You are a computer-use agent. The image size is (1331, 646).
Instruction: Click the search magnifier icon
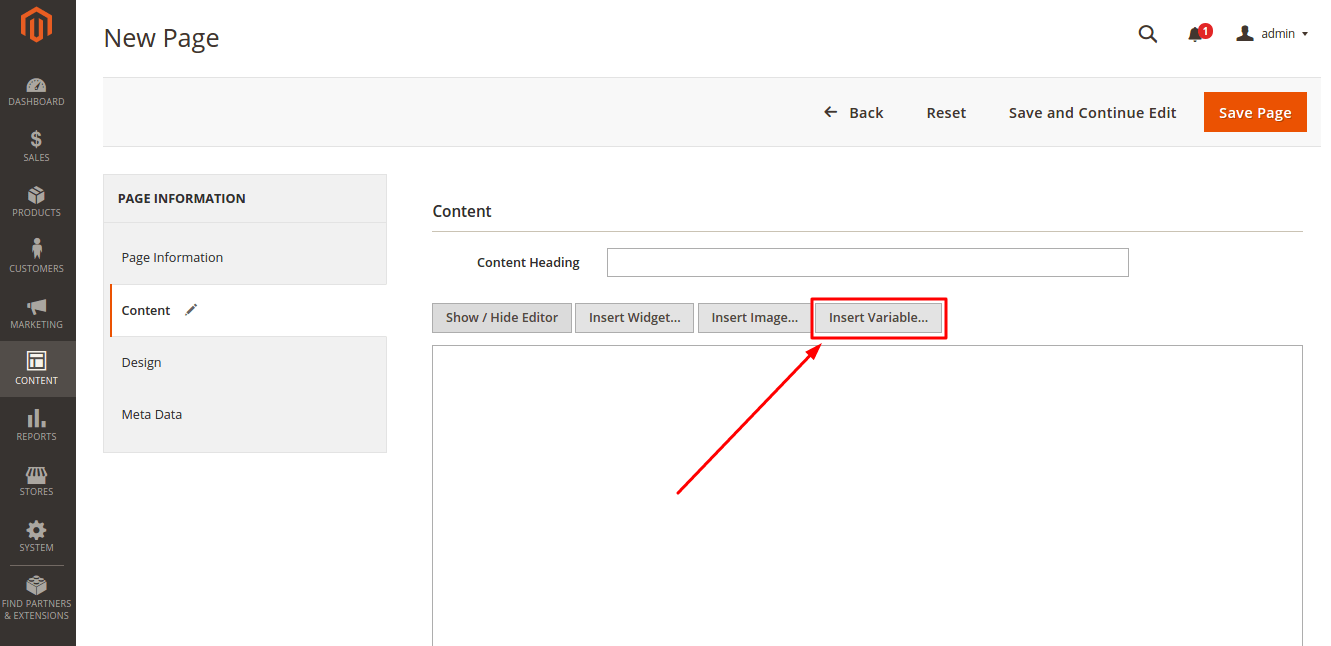click(1148, 34)
